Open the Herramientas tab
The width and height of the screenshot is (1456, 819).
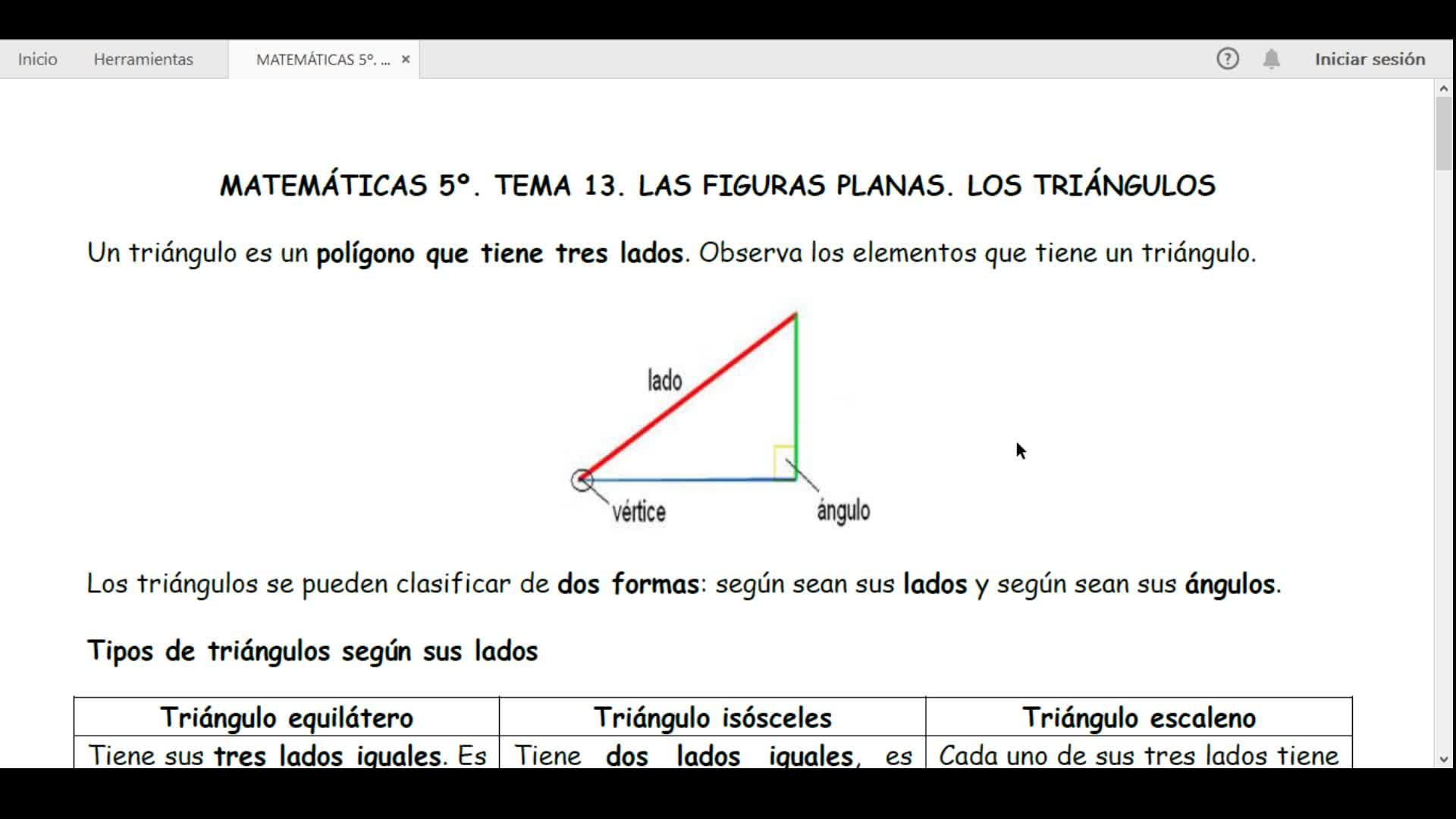143,59
